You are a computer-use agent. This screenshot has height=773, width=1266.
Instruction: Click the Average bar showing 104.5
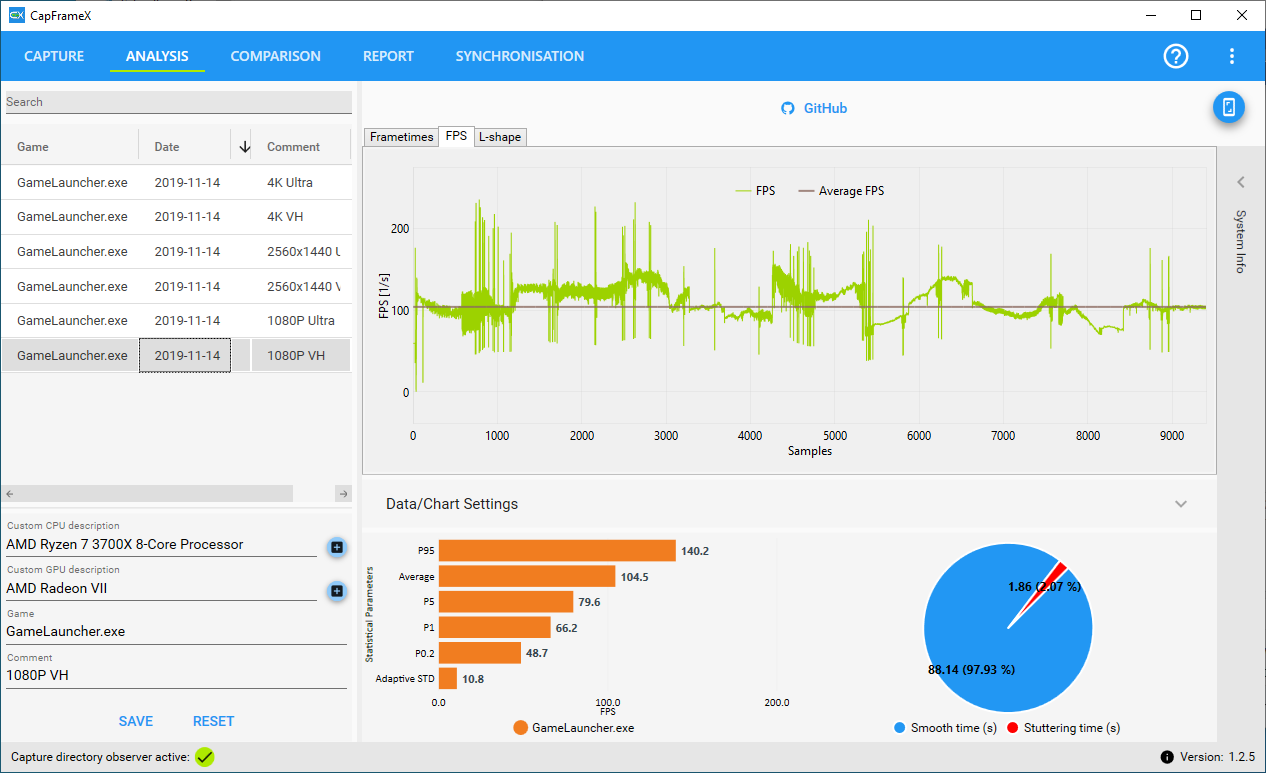[527, 576]
